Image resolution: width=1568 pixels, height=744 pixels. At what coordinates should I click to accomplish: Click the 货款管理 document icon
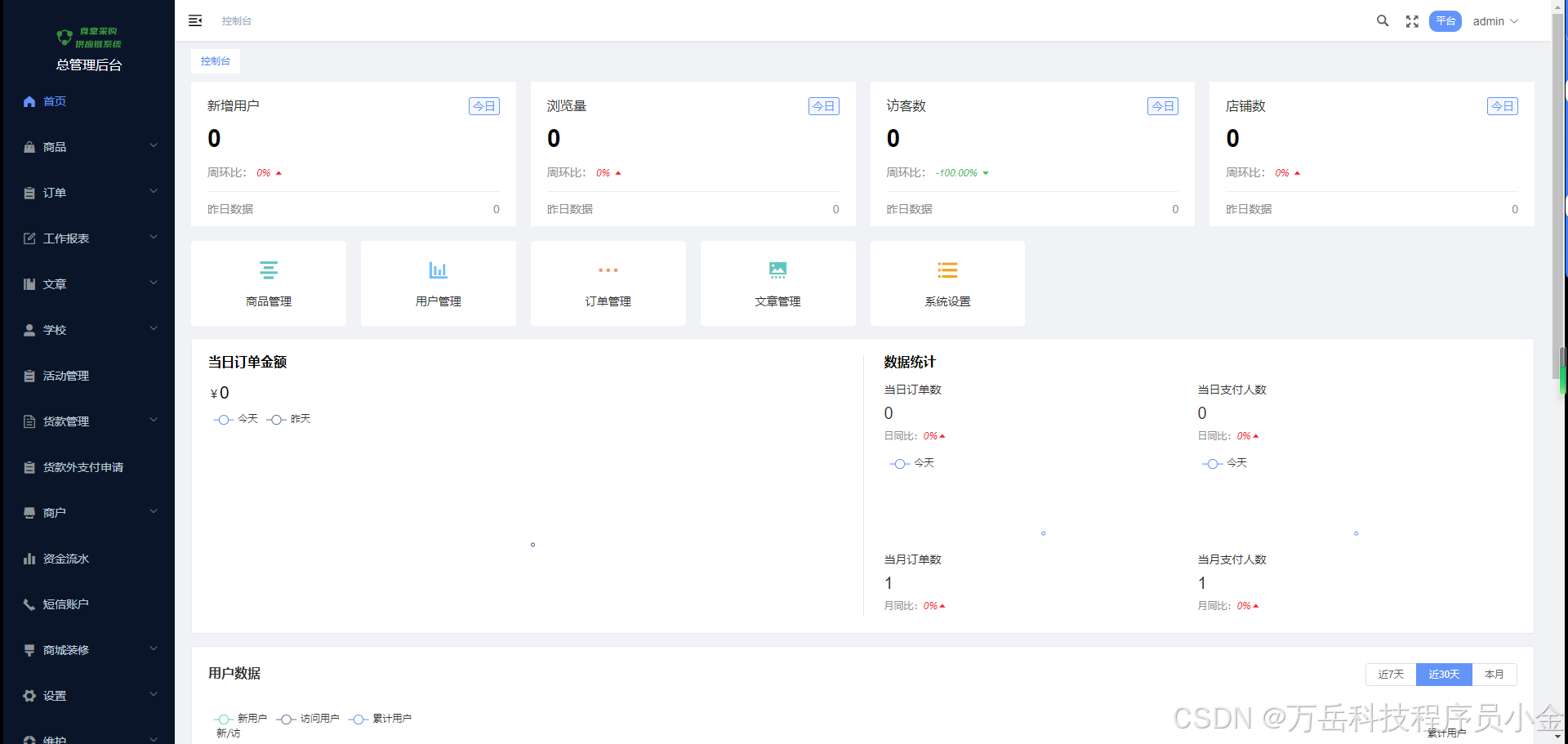[x=29, y=421]
